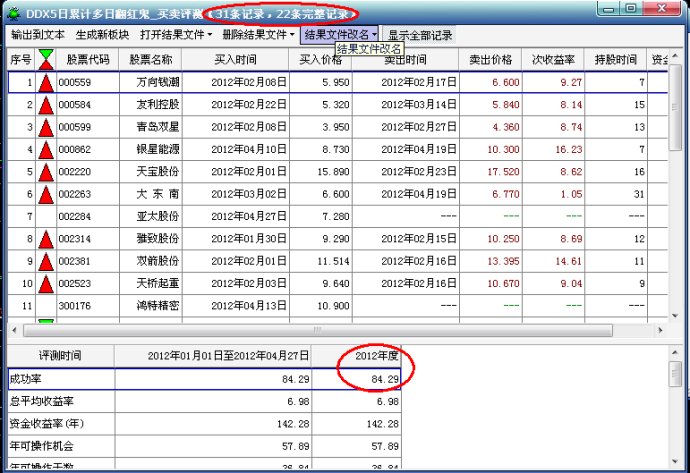Click return rate 14.61 cell

click(x=554, y=262)
